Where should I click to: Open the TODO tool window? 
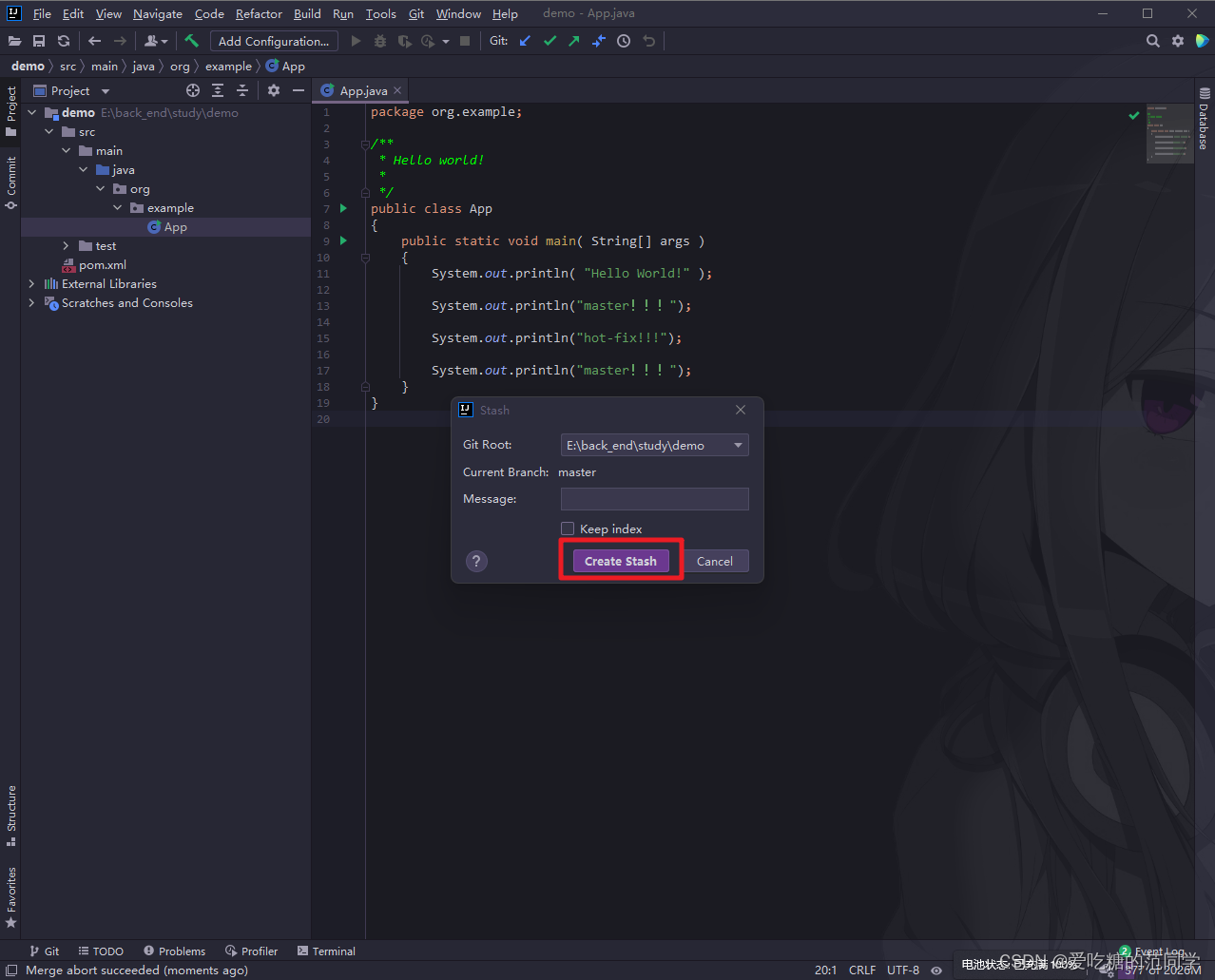click(x=101, y=951)
